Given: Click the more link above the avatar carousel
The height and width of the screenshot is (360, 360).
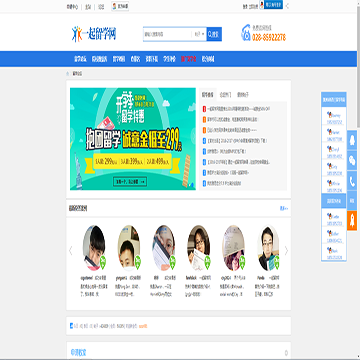Looking at the screenshot, I should [284, 209].
